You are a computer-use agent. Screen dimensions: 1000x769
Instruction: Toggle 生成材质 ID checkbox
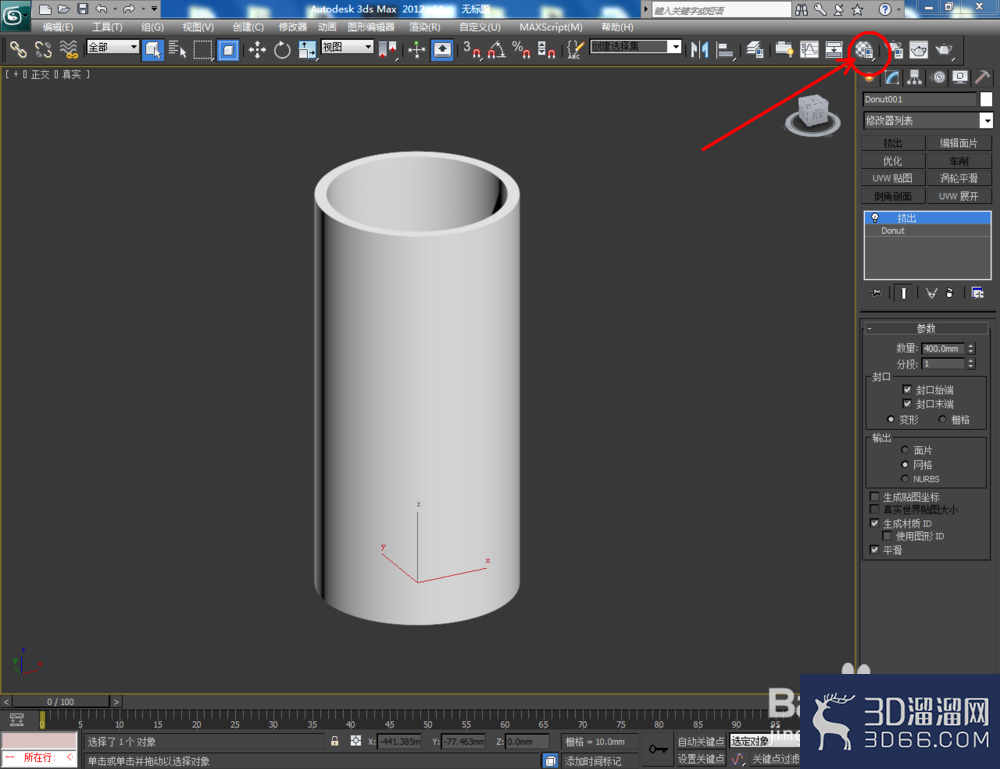[874, 524]
